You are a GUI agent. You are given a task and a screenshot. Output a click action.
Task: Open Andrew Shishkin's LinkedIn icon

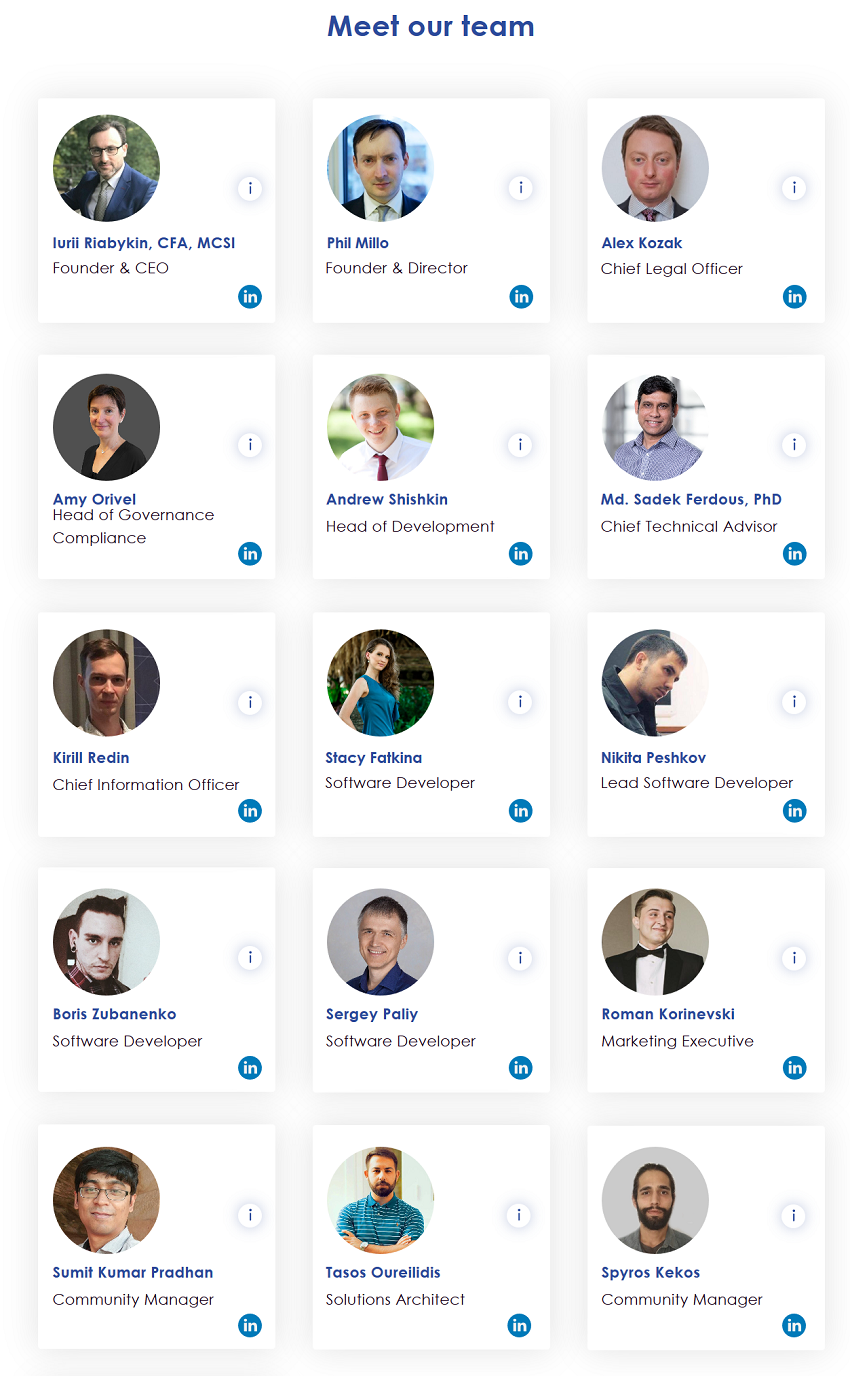coord(520,553)
